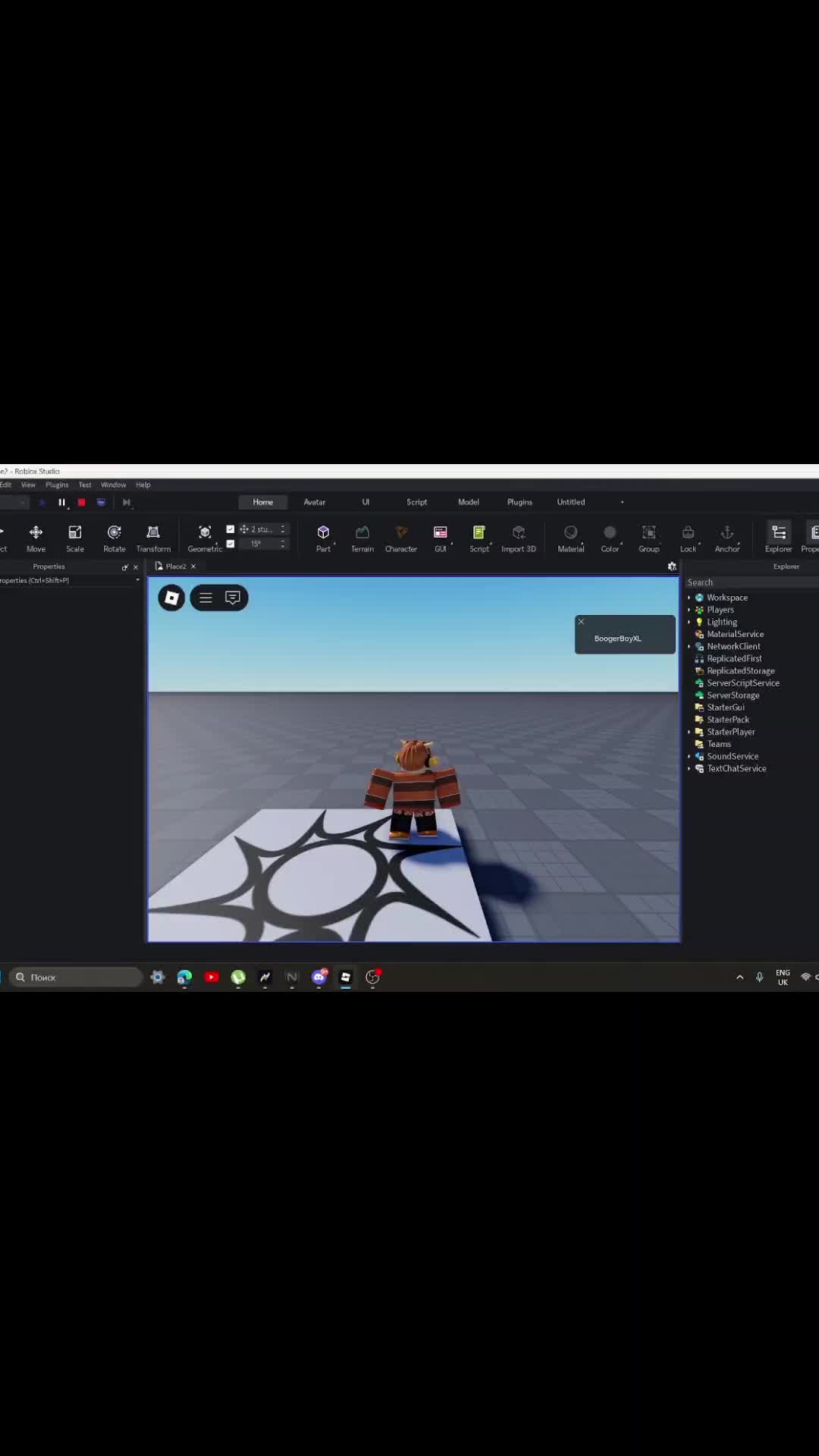Open Discord from the taskbar

click(319, 977)
